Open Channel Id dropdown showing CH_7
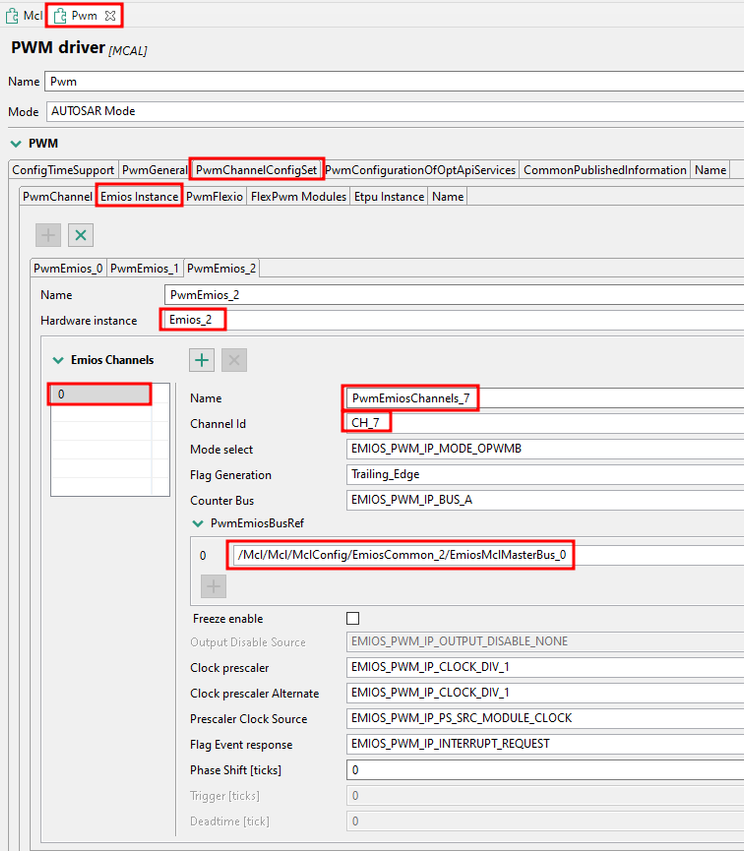744x851 pixels. [x=545, y=423]
